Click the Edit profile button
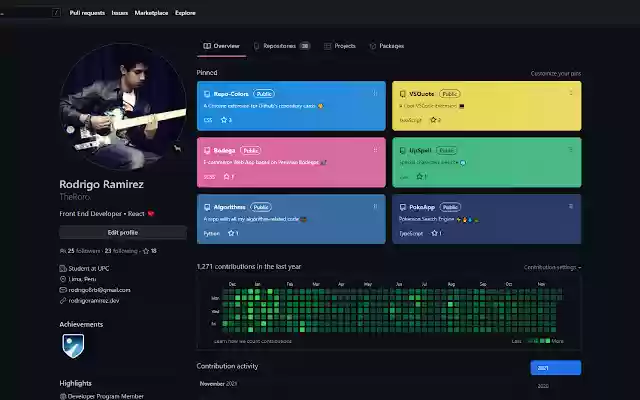Image resolution: width=640 pixels, height=400 pixels. click(123, 233)
